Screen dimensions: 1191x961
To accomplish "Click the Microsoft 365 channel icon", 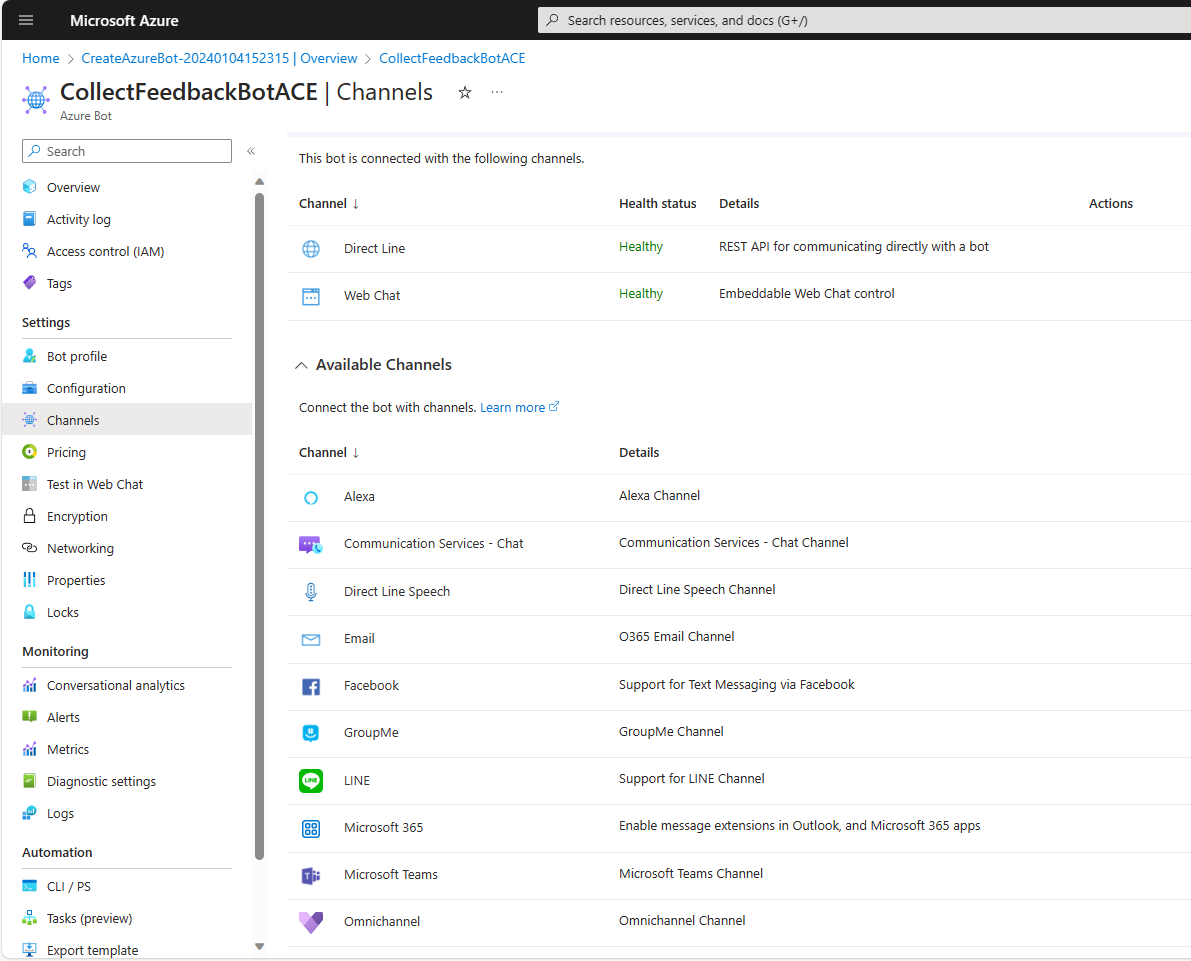I will (311, 828).
